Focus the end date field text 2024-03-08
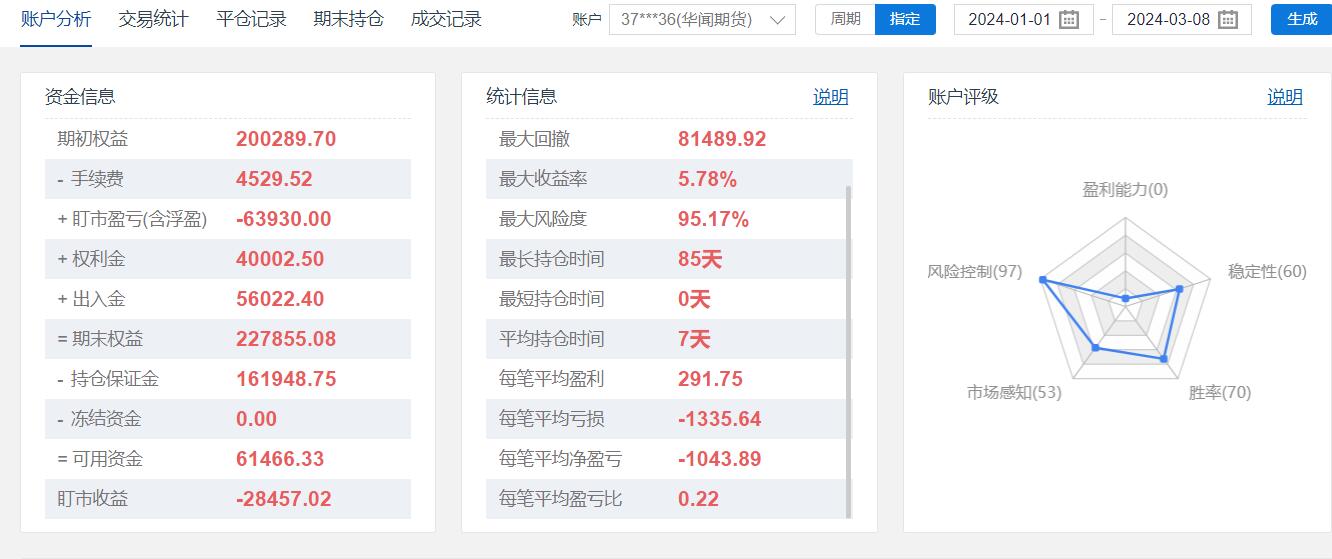Image resolution: width=1332 pixels, height=559 pixels. (1168, 20)
